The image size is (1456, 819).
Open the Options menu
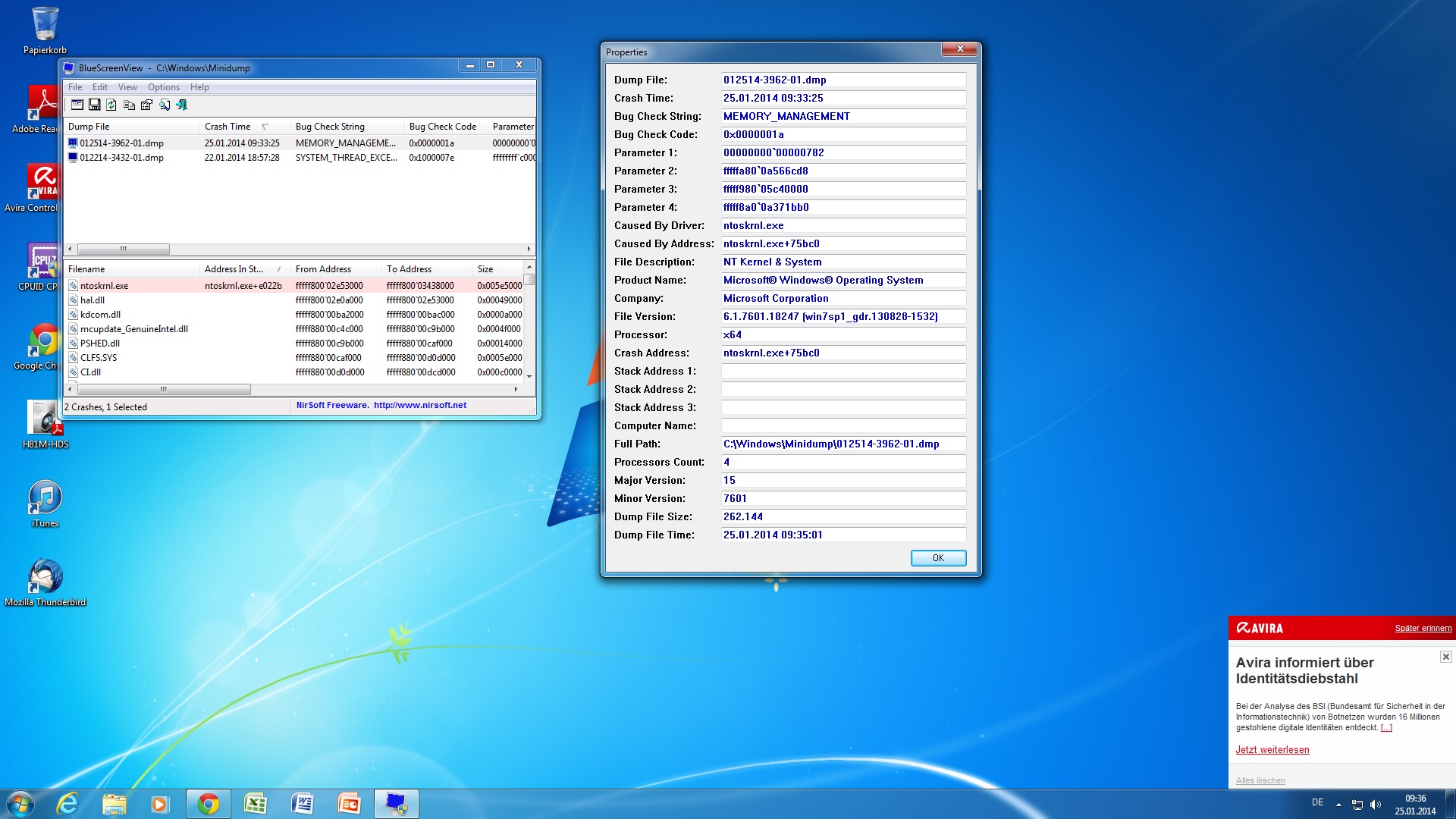point(163,87)
